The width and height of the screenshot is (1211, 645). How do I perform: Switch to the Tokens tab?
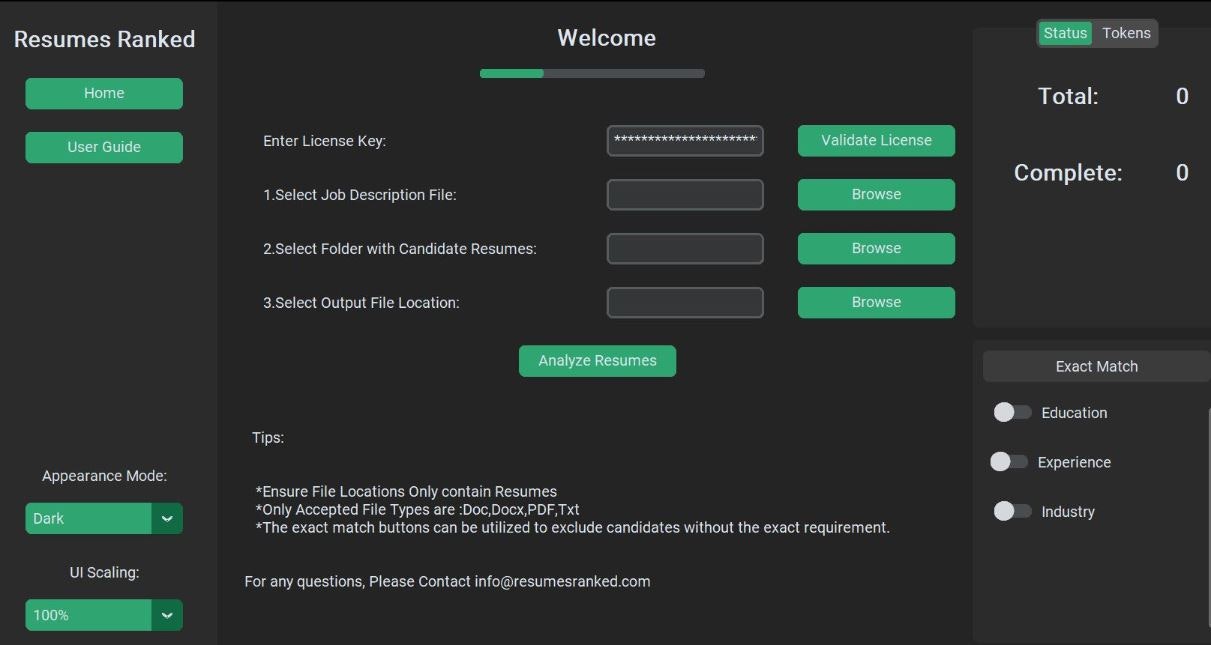pyautogui.click(x=1126, y=33)
